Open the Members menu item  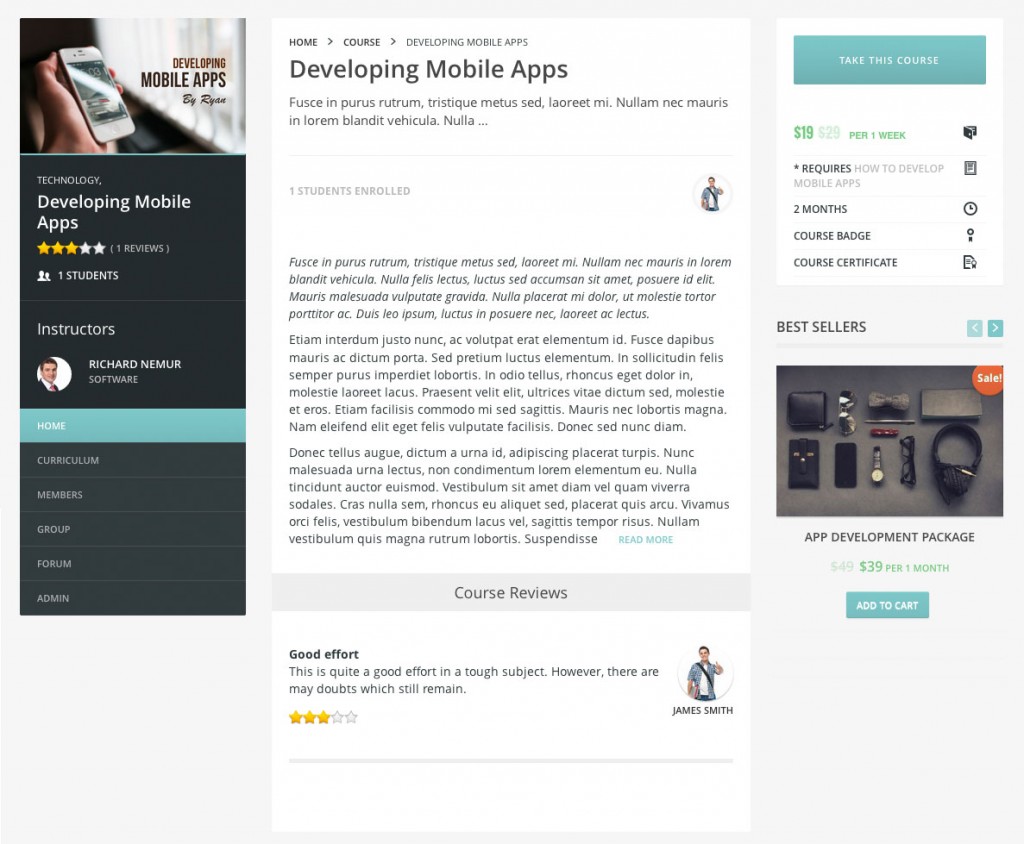60,495
